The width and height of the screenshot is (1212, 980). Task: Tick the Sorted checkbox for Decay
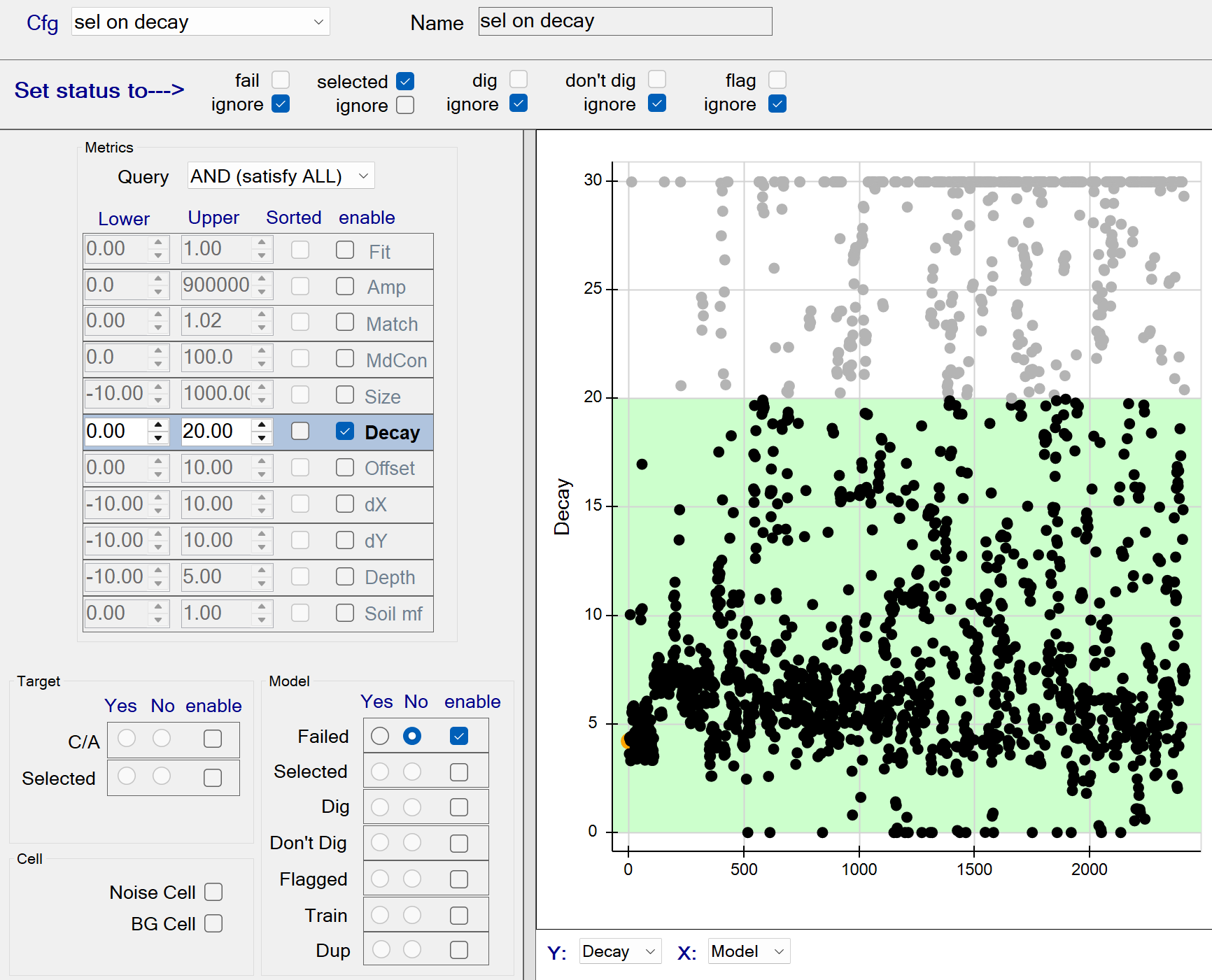click(x=300, y=431)
